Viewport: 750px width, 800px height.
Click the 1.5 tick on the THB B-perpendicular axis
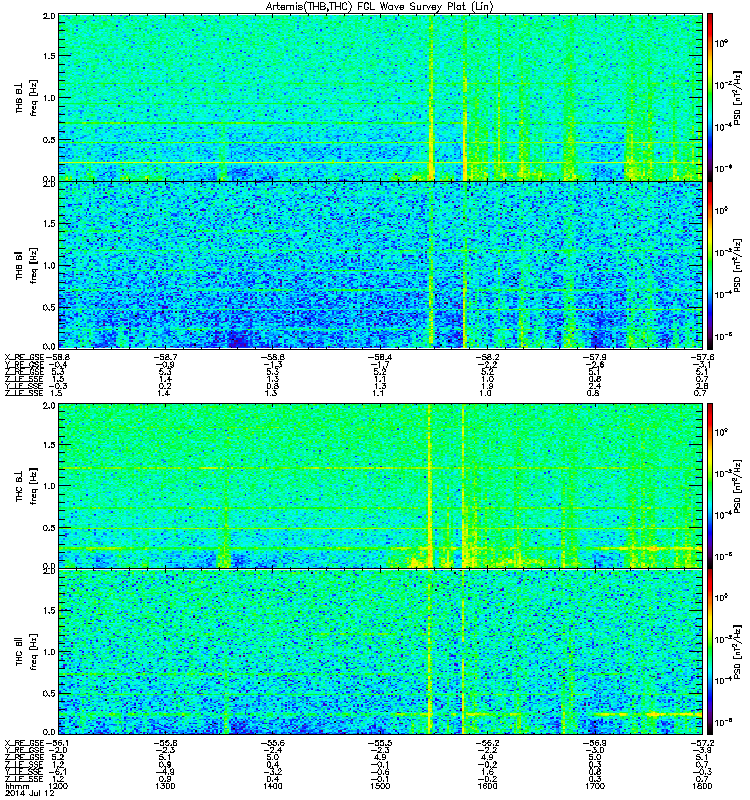point(49,56)
